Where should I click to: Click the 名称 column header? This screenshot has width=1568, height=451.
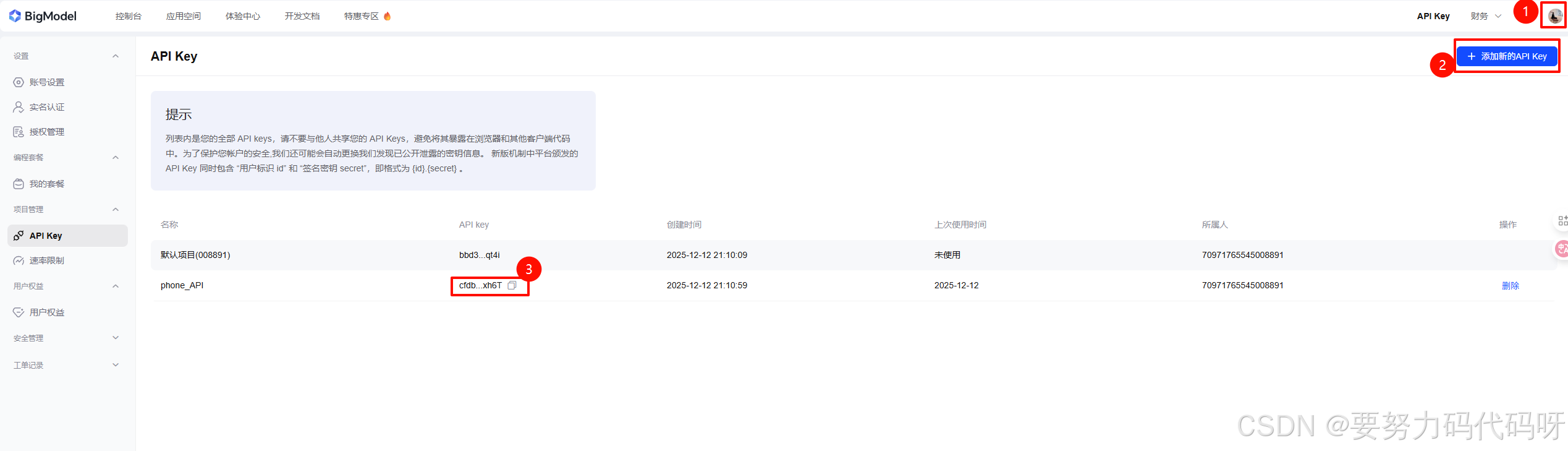point(169,225)
